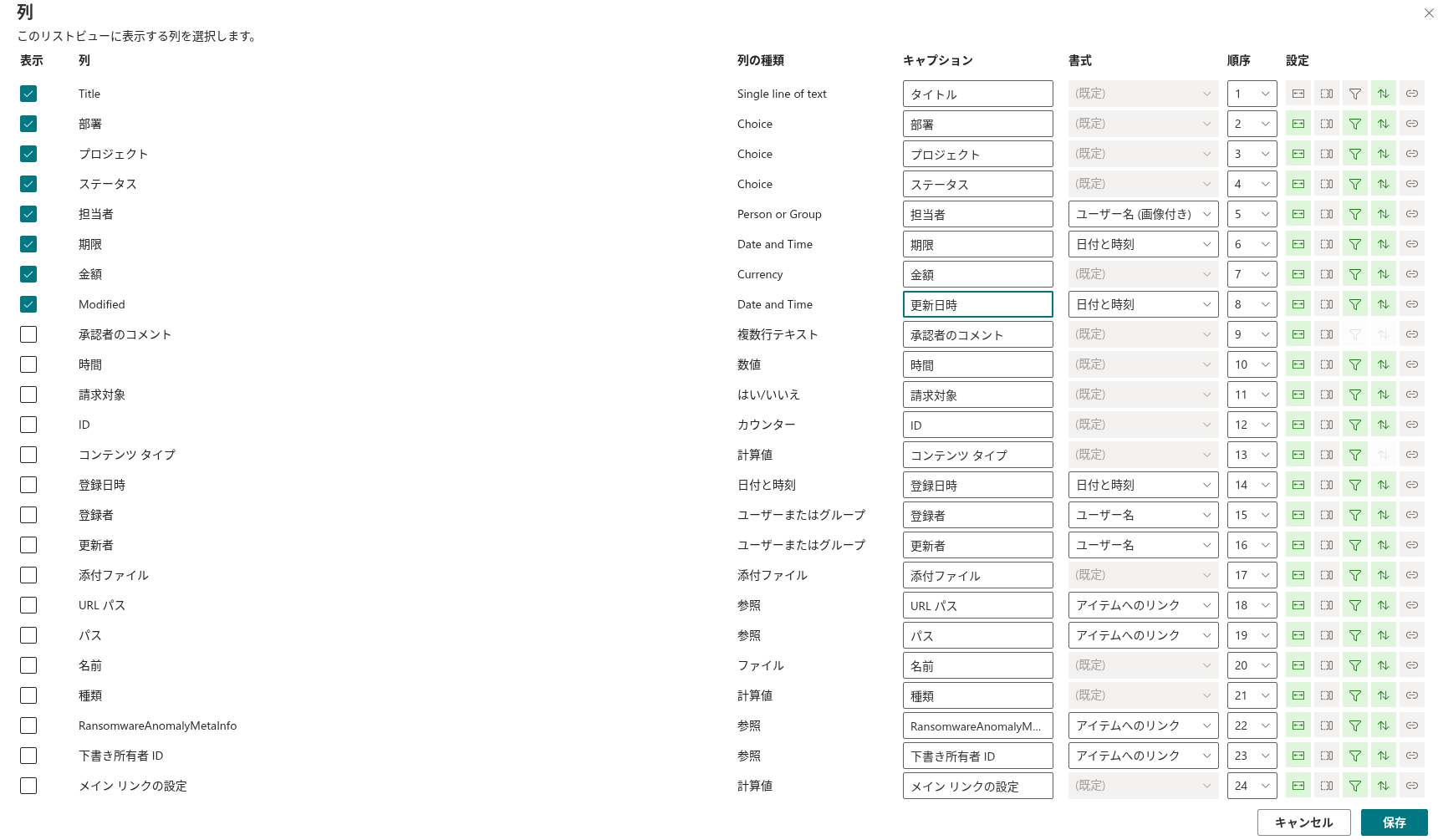This screenshot has height=840, width=1438.
Task: Click the link icon in the 登録日時 row
Action: 1412,485
